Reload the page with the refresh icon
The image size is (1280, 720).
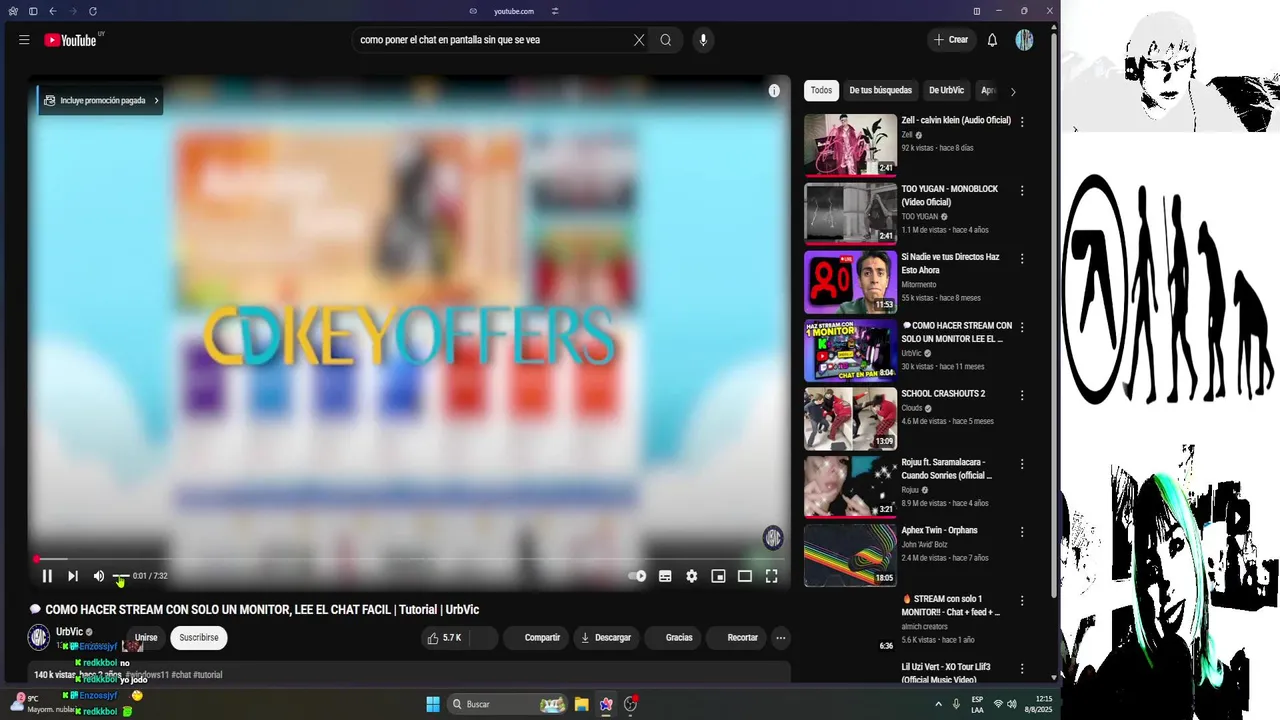pyautogui.click(x=93, y=11)
